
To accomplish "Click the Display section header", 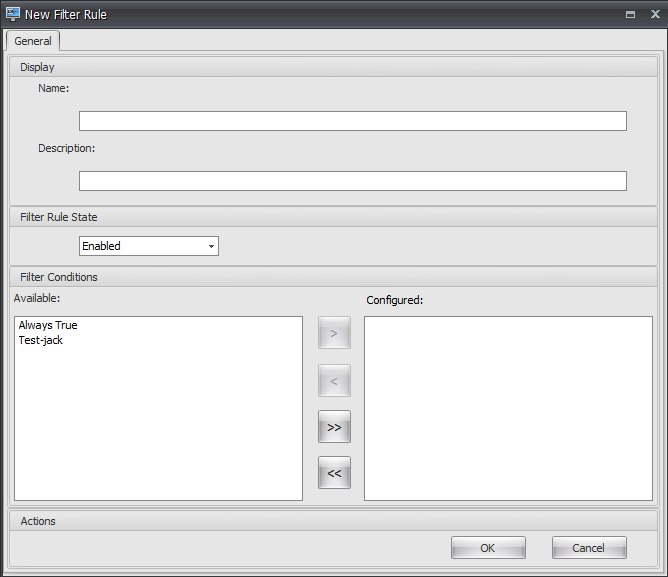I will [38, 67].
